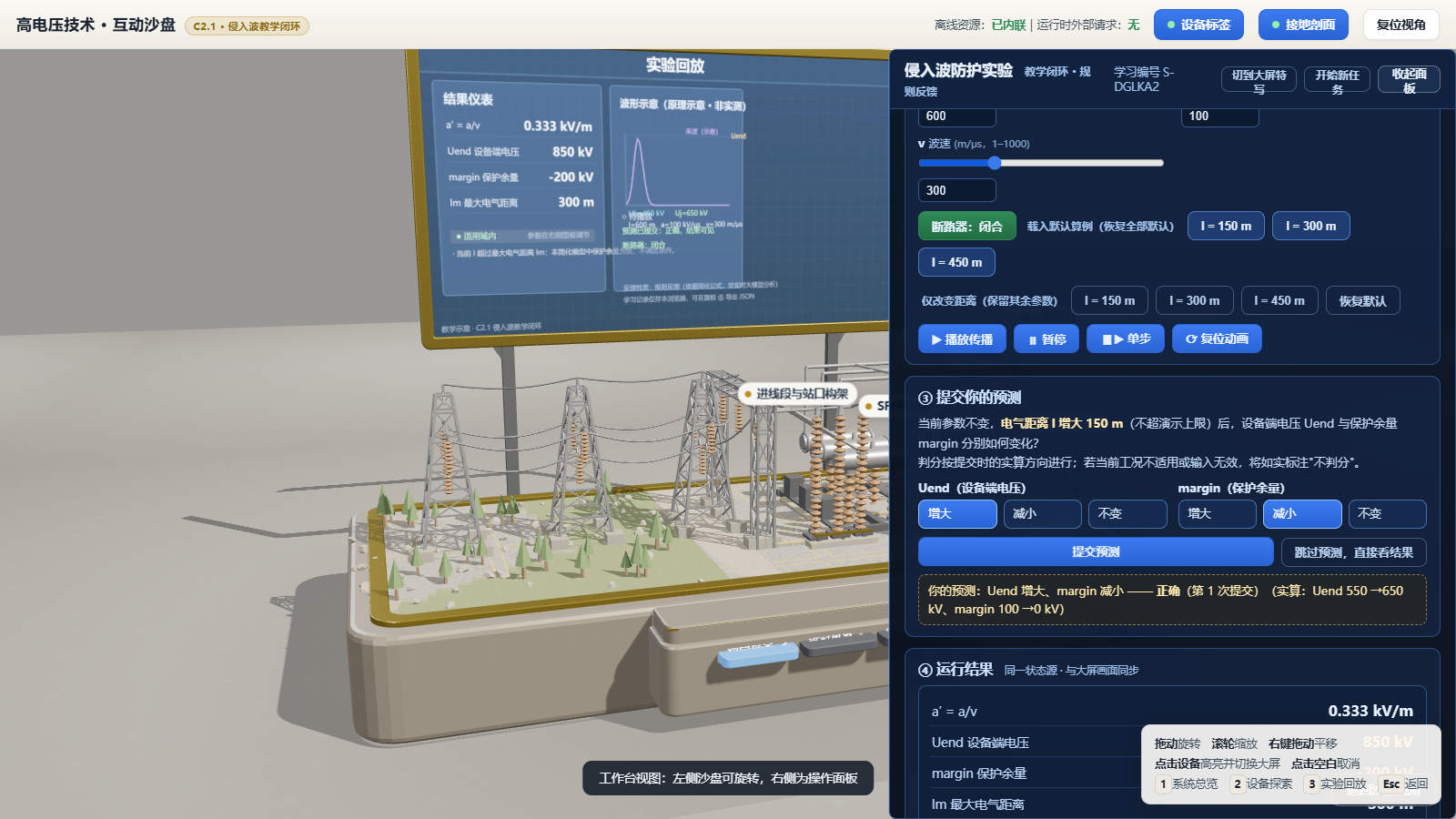The image size is (1456, 819).
Task: Submit the prediction with 提交预测
Action: 1096,551
